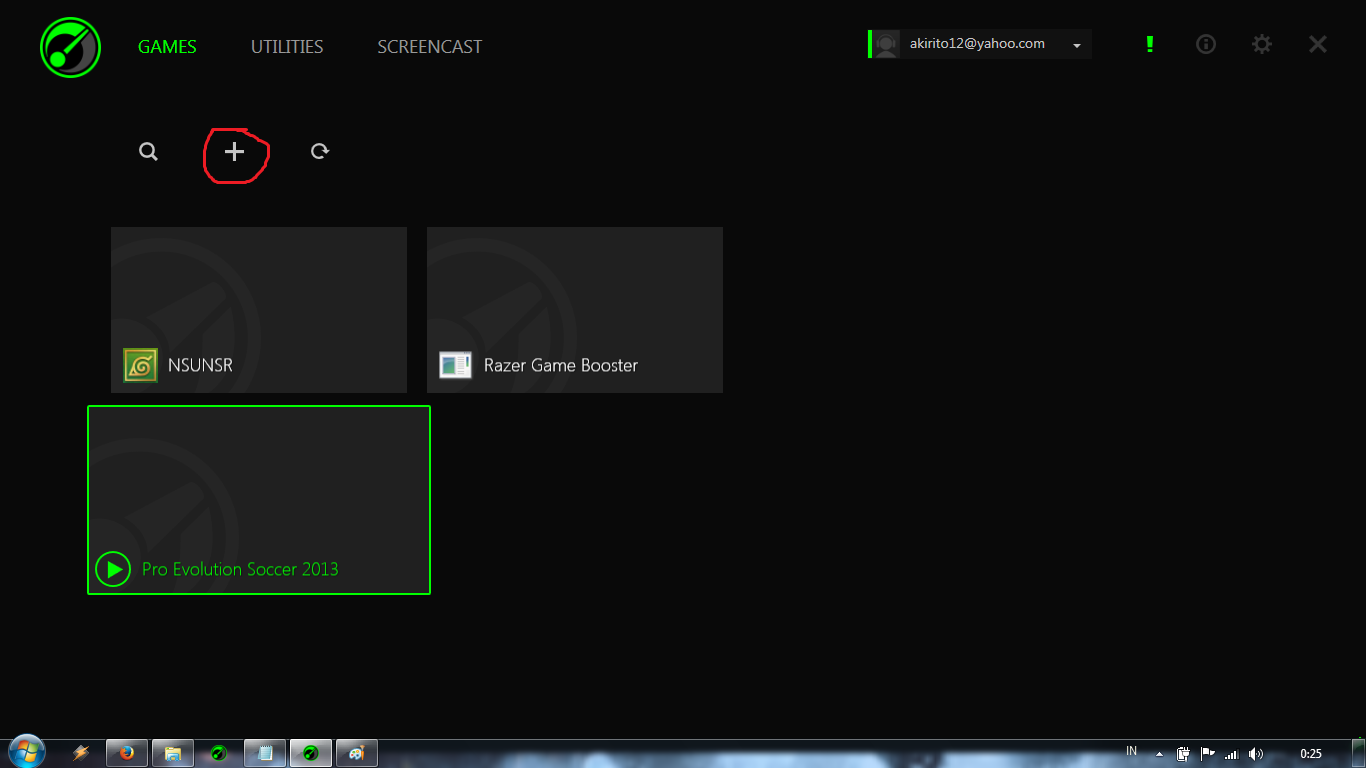Show hidden system tray icons
1366x768 pixels.
point(1159,754)
